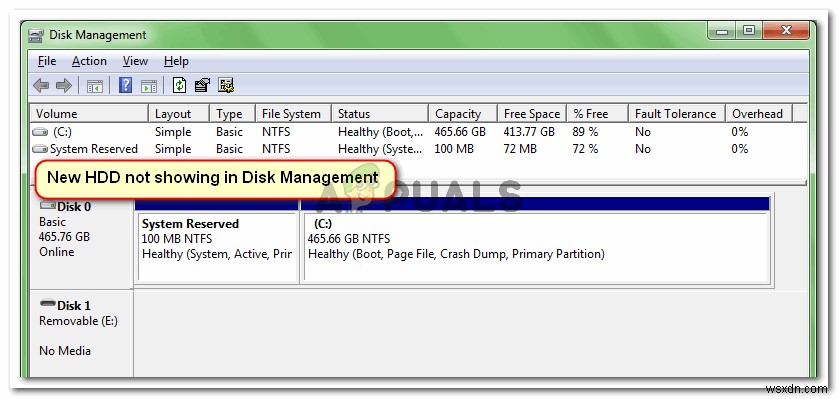Sort by the Layout column header
Image resolution: width=839 pixels, height=399 pixels.
(x=179, y=114)
